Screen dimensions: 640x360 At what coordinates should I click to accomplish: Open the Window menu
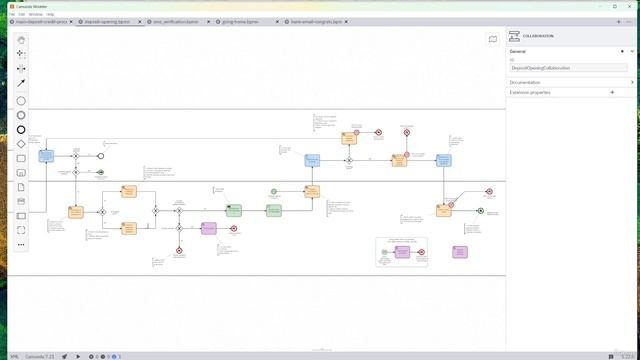[x=36, y=14]
